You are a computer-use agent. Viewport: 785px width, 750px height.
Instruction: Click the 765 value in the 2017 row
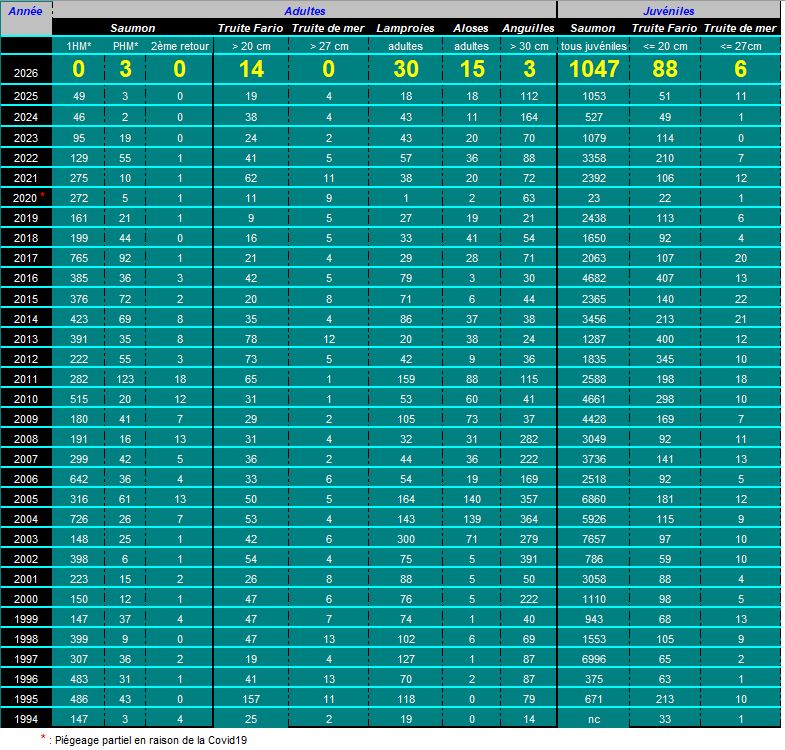pos(79,258)
